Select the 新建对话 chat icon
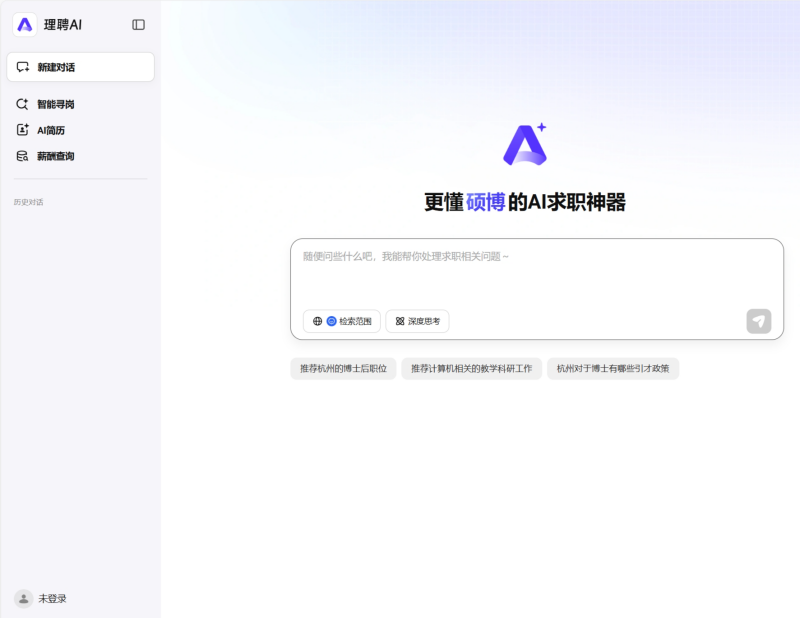This screenshot has width=800, height=618. pyautogui.click(x=23, y=66)
